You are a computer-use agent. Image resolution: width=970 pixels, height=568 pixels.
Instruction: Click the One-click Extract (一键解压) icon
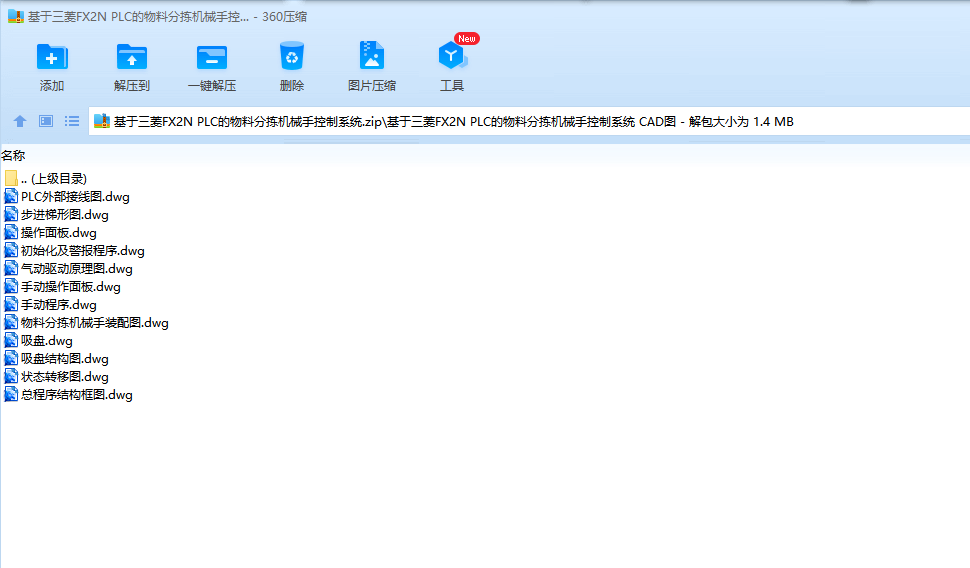[x=212, y=58]
